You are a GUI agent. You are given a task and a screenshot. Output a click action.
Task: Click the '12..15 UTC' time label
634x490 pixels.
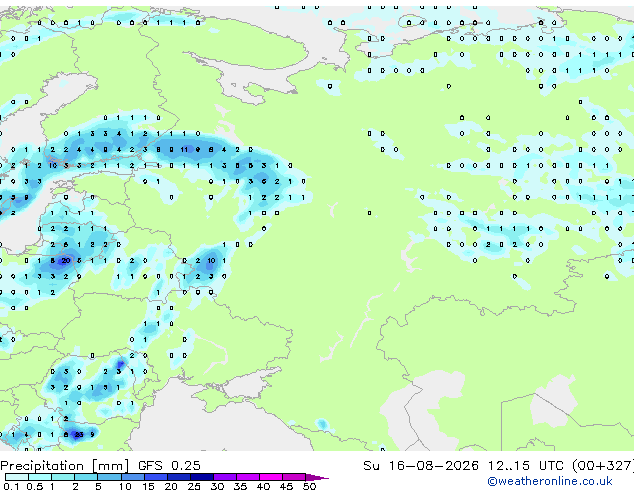coord(526,466)
